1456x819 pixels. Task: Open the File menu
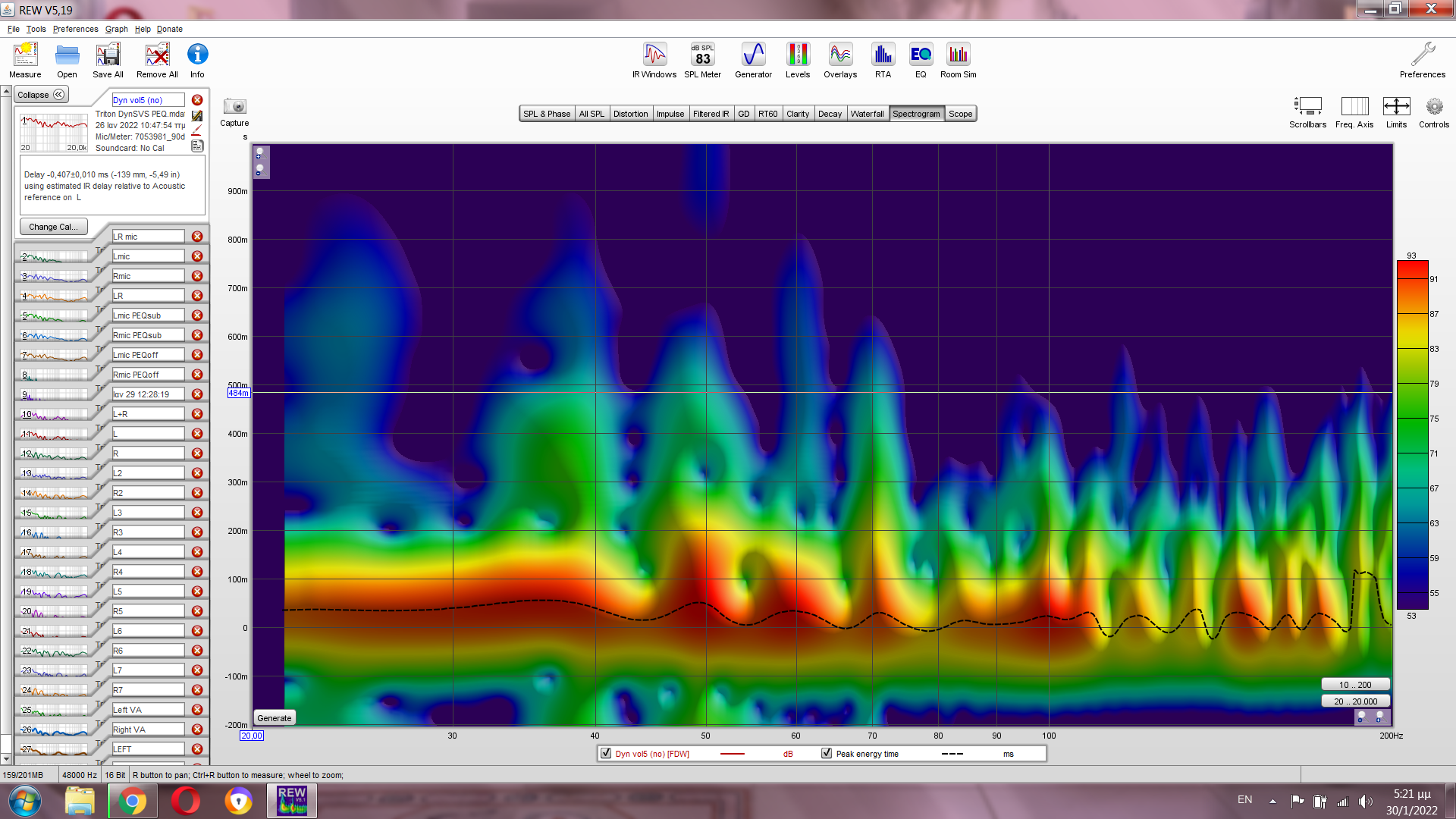pos(14,29)
